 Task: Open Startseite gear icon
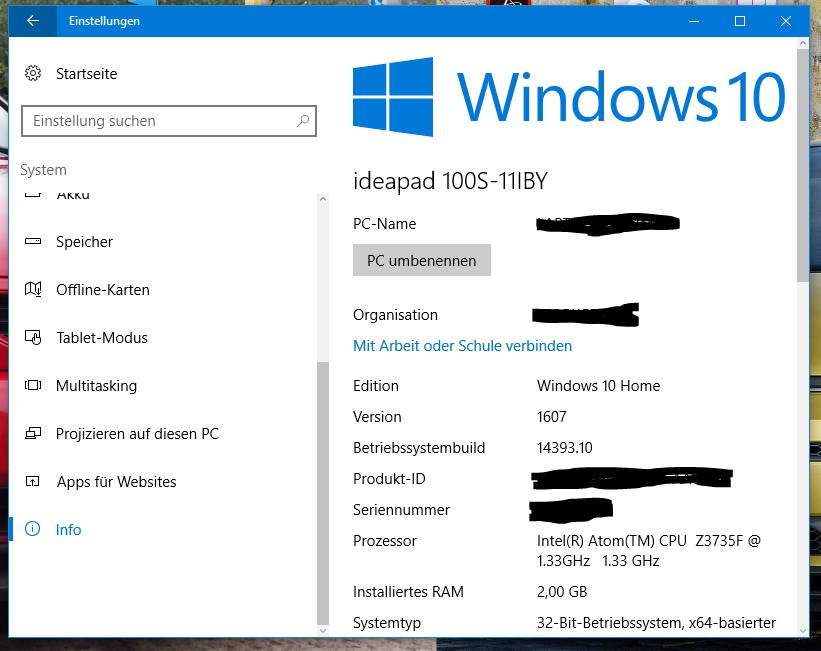(33, 73)
